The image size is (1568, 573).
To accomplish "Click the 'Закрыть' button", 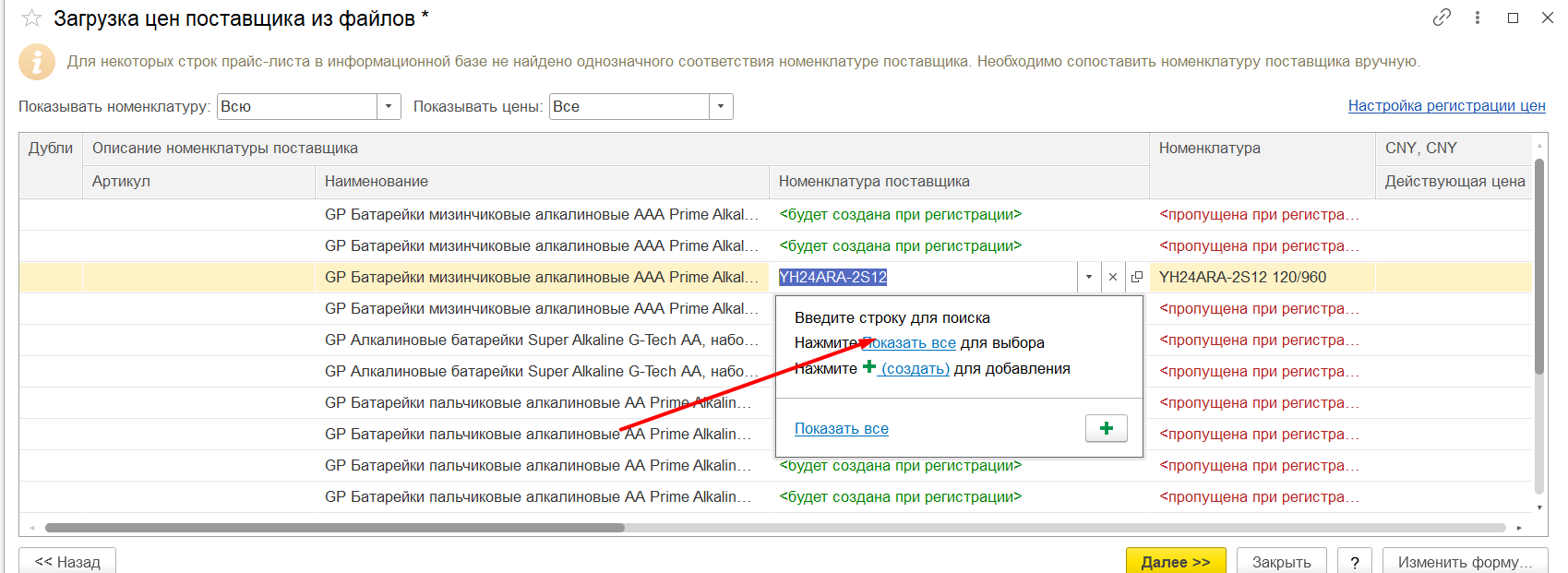I will [1281, 561].
